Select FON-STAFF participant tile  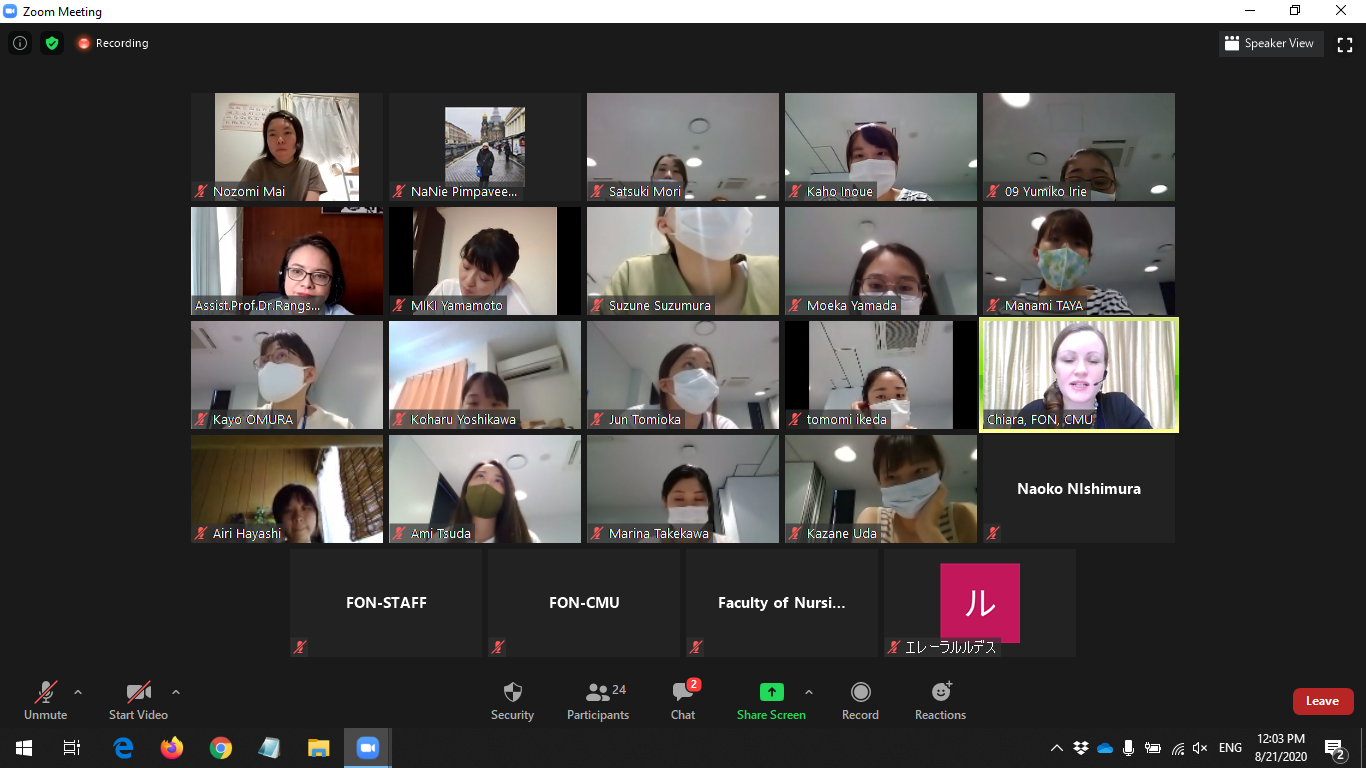pos(386,603)
